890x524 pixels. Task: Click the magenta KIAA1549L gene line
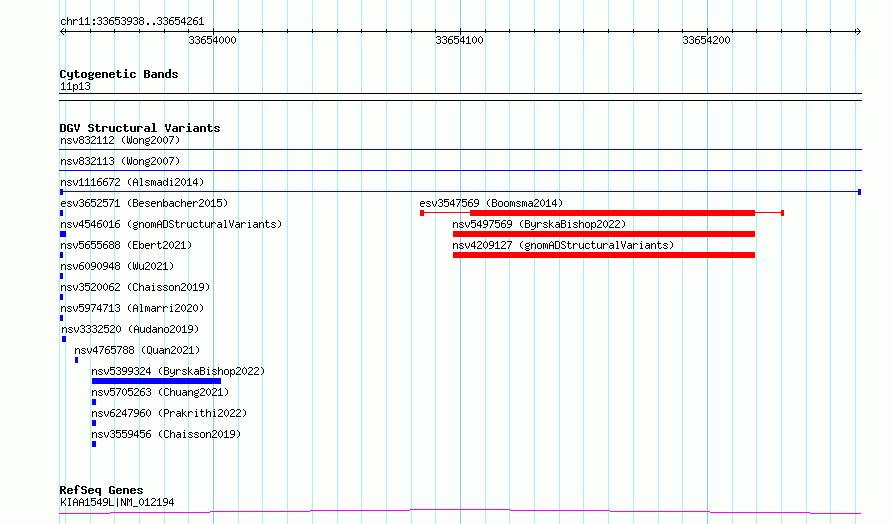pos(460,512)
